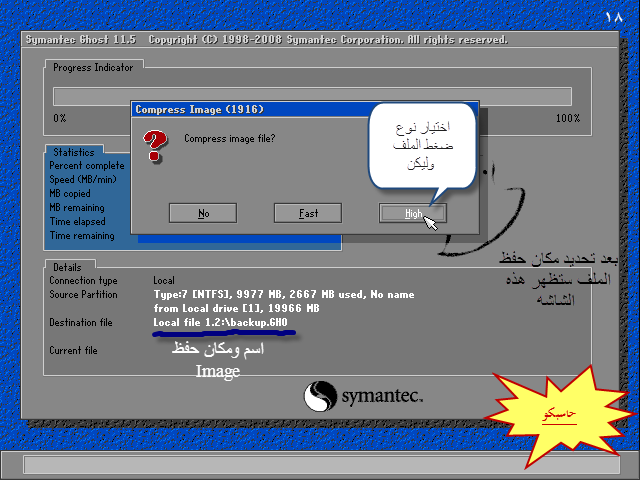Click the "Progress Indicator" group heading
The image size is (640, 480).
(93, 67)
